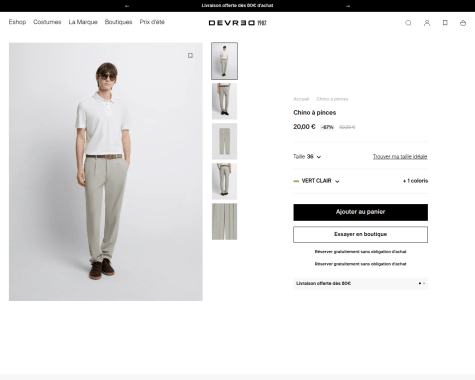The image size is (475, 380).
Task: Select first thumbnail of full outfit
Action: (x=224, y=61)
